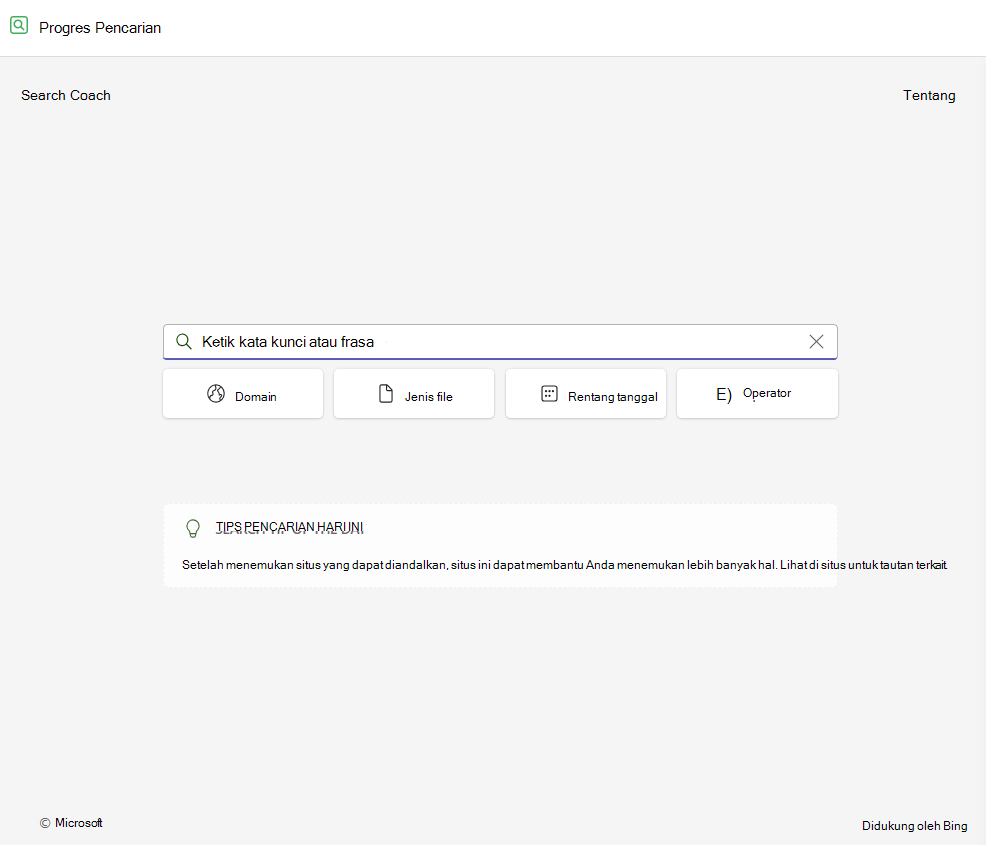The image size is (986, 845).
Task: Click the green Search Progress app icon
Action: click(x=19, y=25)
